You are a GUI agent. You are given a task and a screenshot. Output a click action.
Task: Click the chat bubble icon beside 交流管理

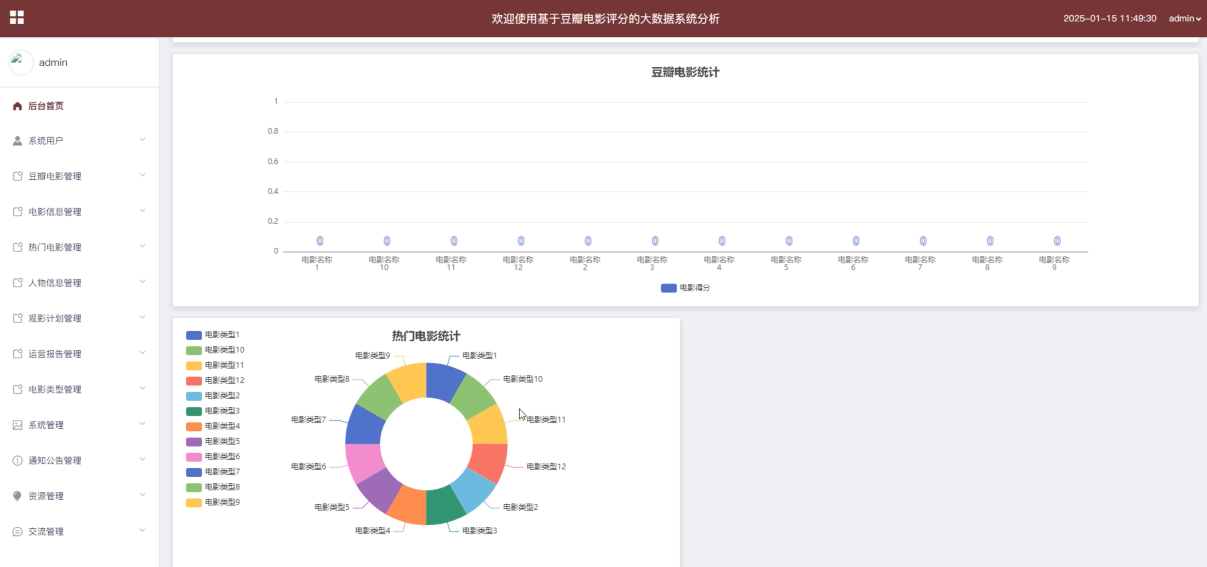click(17, 532)
